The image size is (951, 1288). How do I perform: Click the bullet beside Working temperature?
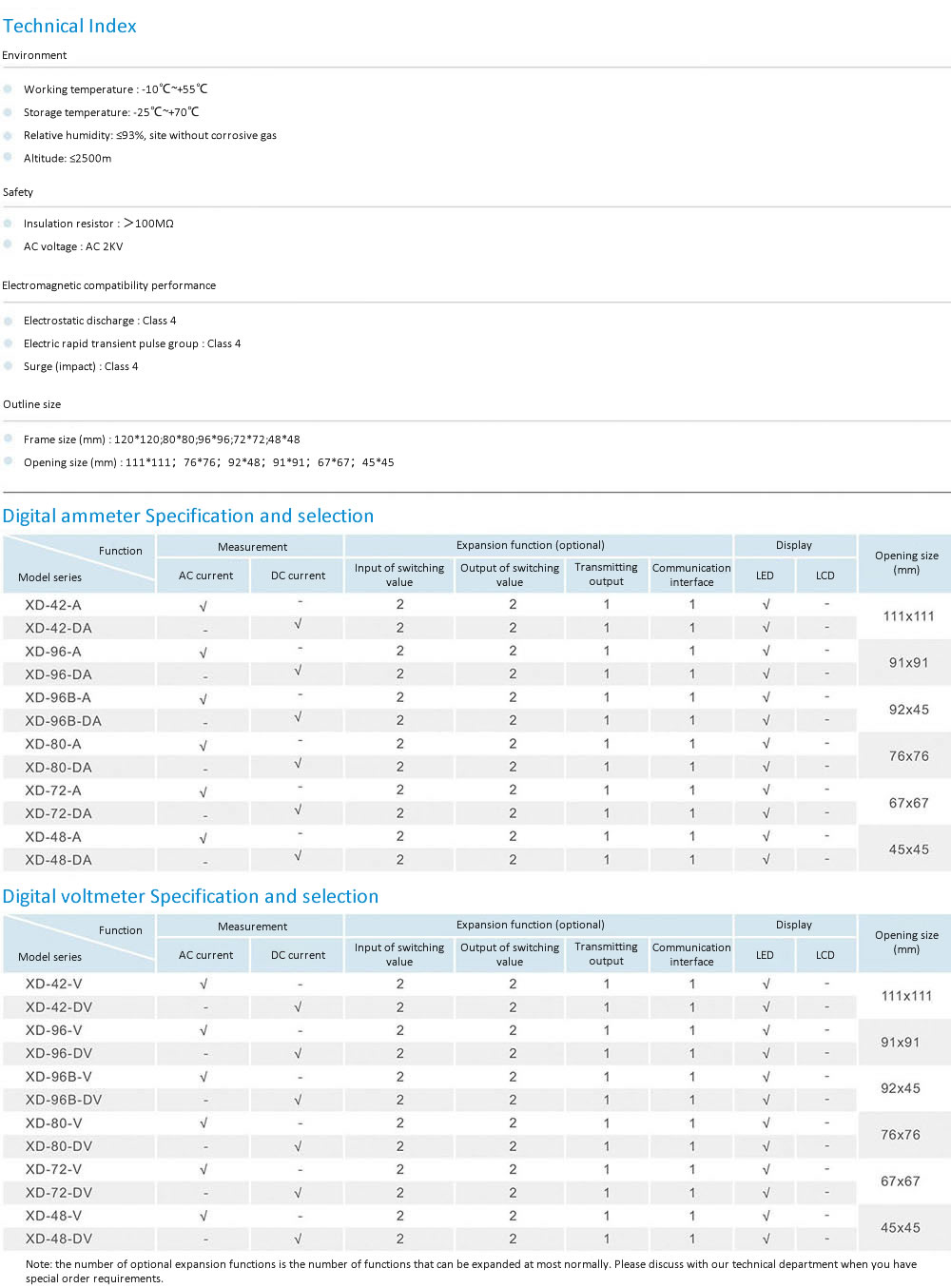8,88
